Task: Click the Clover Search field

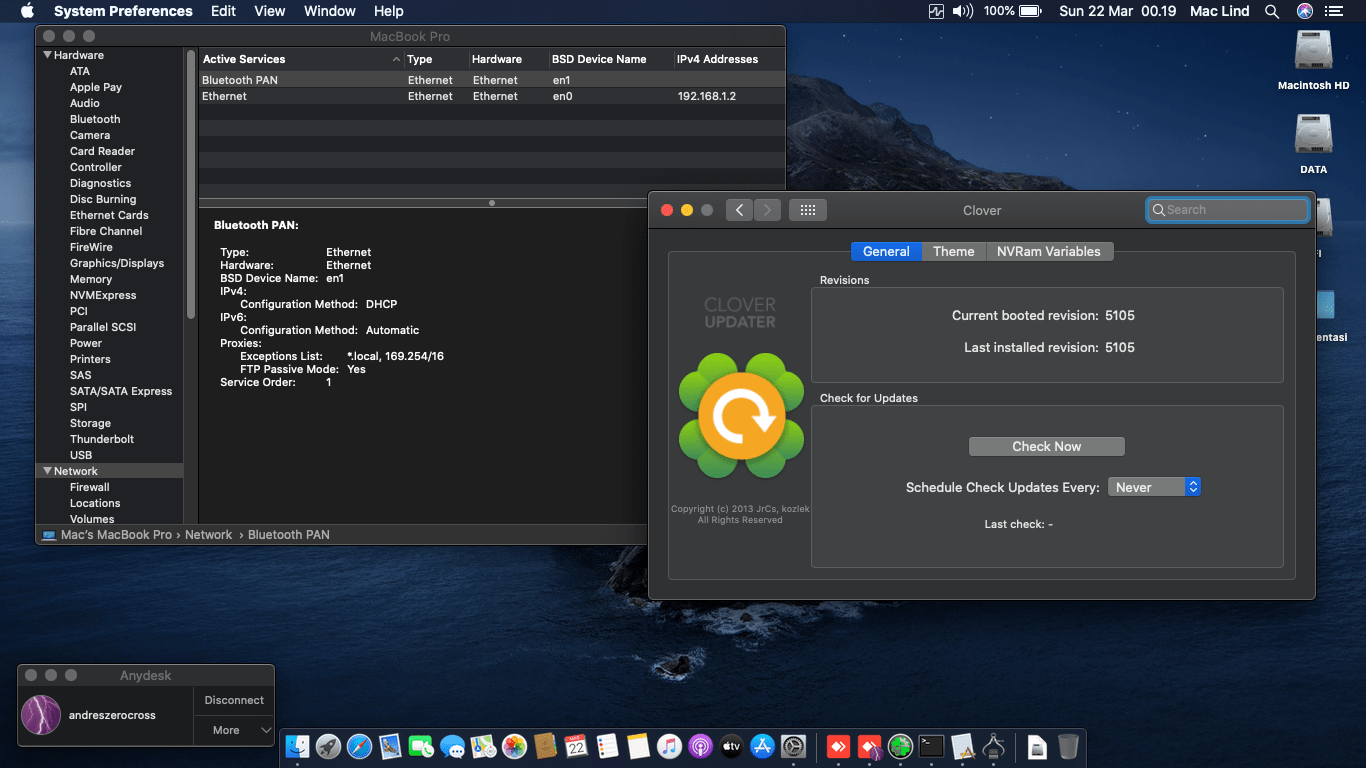Action: click(x=1228, y=210)
